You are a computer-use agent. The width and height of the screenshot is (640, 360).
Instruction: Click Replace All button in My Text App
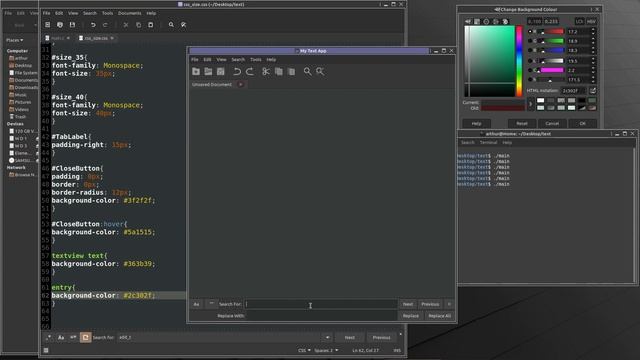tap(440, 316)
